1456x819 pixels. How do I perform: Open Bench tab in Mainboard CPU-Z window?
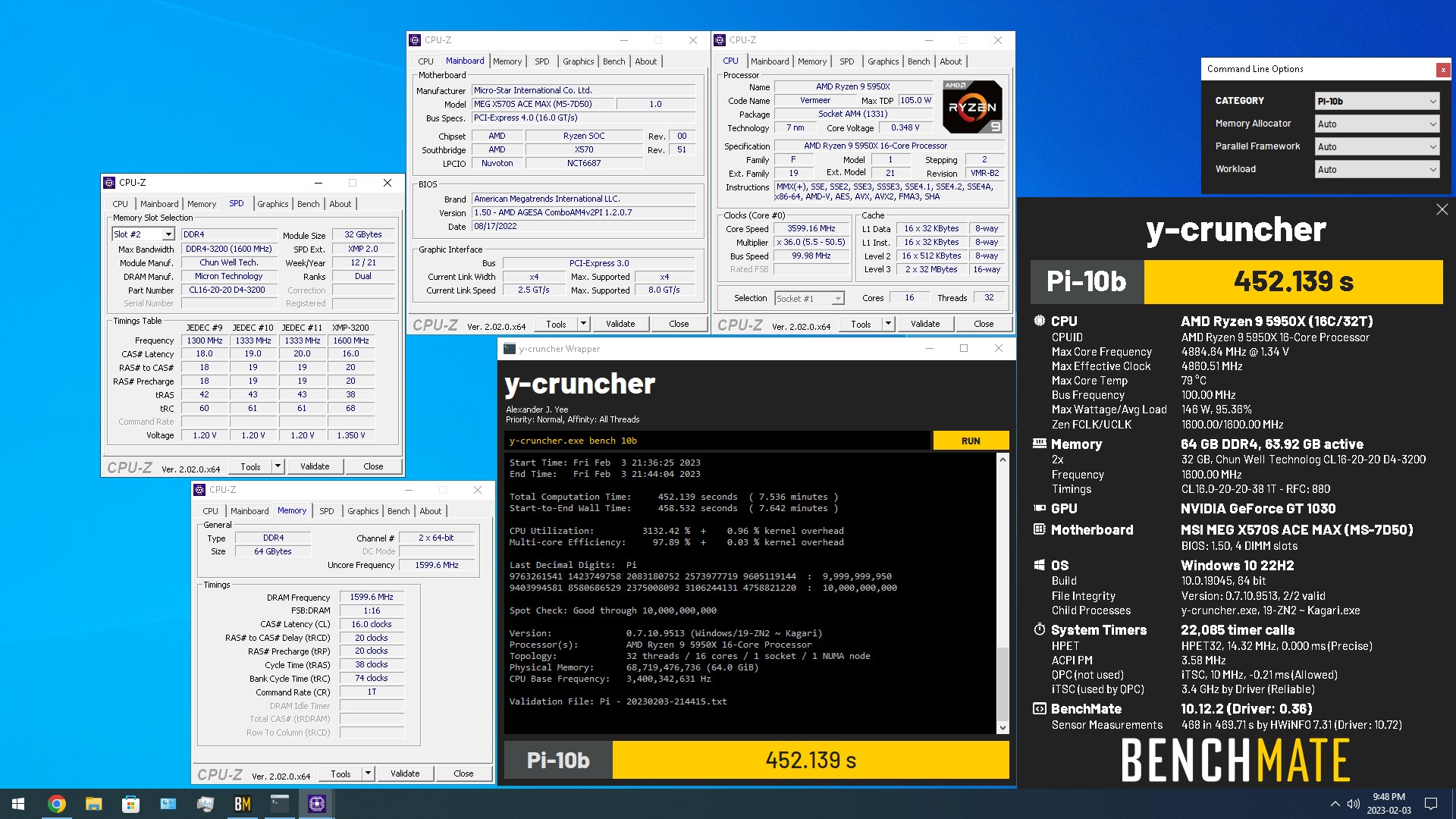pyautogui.click(x=614, y=61)
